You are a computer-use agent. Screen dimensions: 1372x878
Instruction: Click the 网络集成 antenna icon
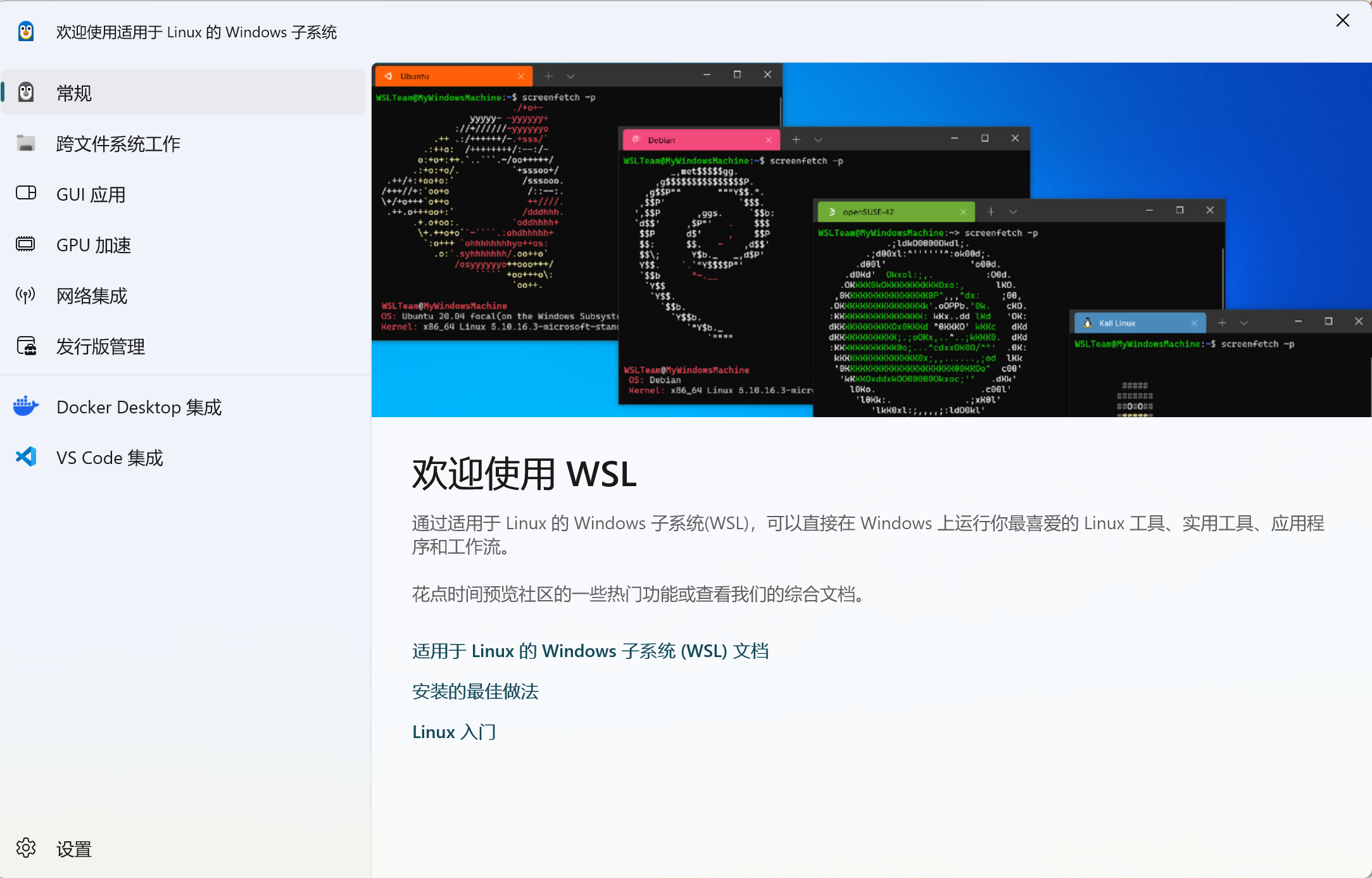pos(26,294)
